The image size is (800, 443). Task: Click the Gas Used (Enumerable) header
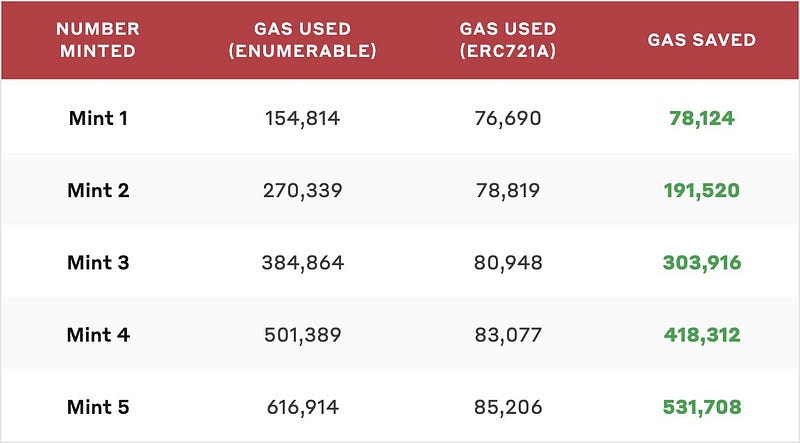click(x=303, y=41)
